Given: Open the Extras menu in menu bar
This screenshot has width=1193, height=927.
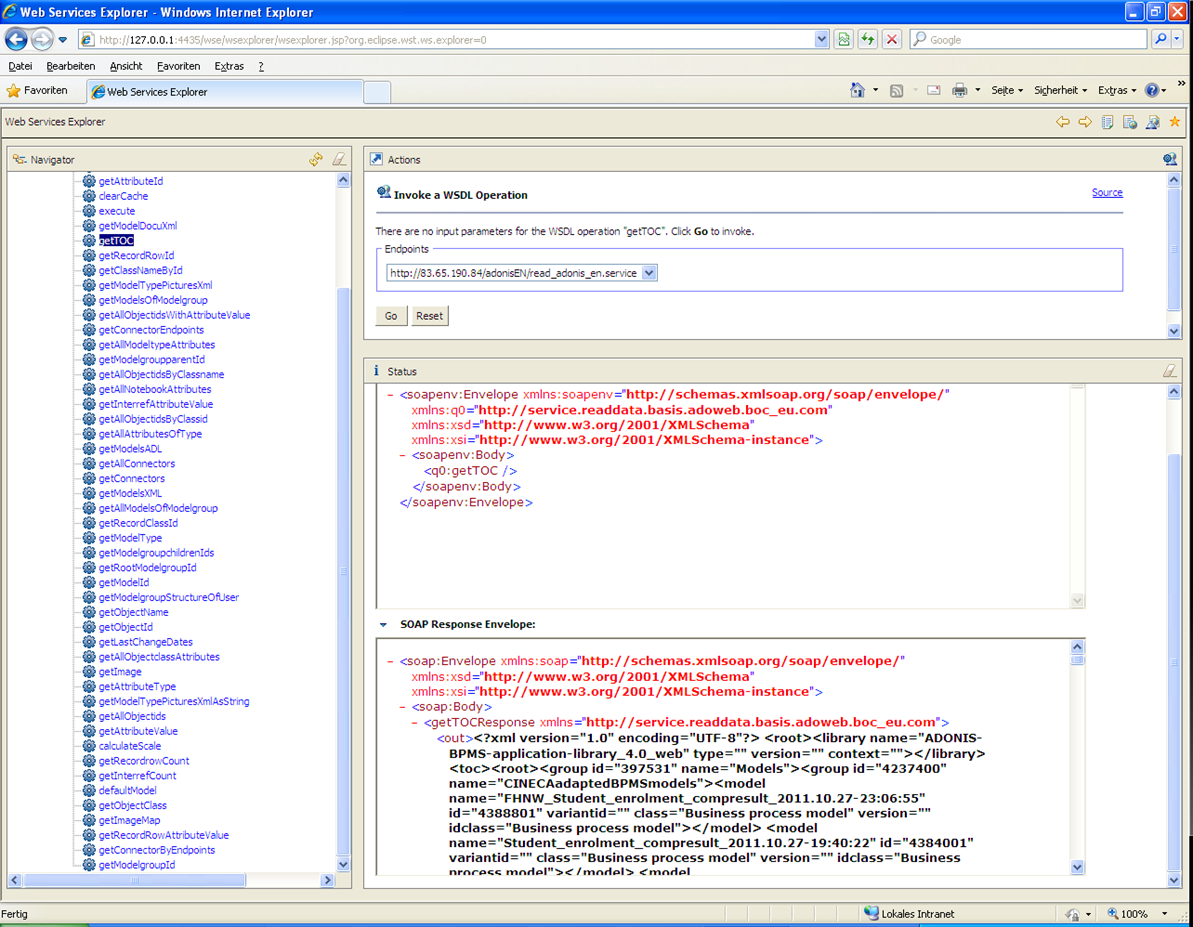Looking at the screenshot, I should pyautogui.click(x=229, y=66).
